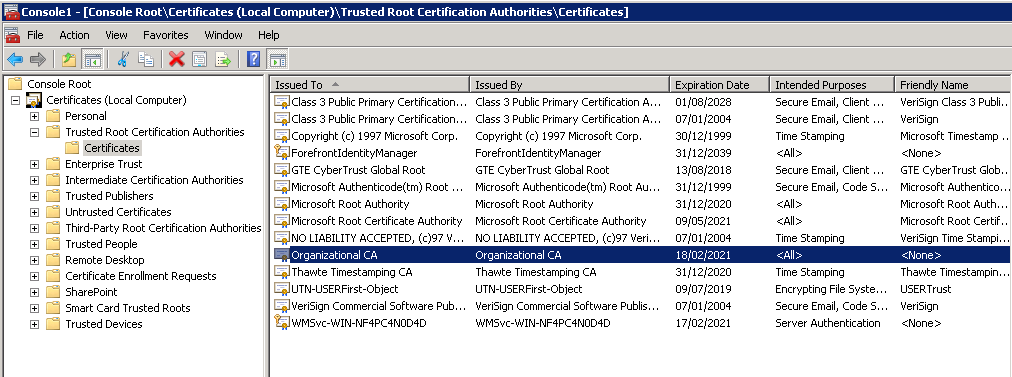This screenshot has width=1012, height=377.
Task: Click the Back arrow toolbar icon
Action: (15, 60)
